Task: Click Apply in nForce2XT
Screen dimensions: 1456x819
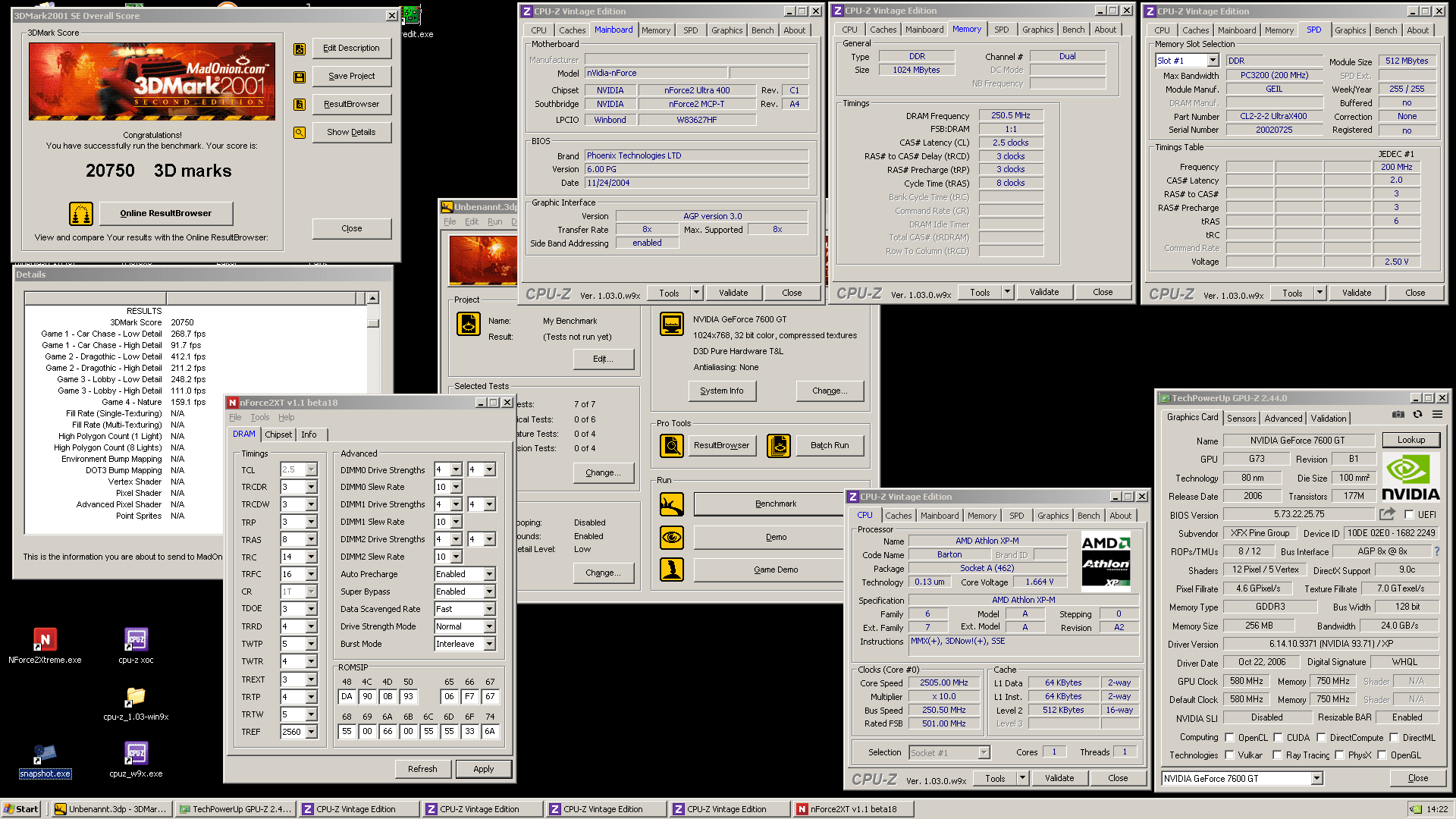Action: [x=484, y=769]
